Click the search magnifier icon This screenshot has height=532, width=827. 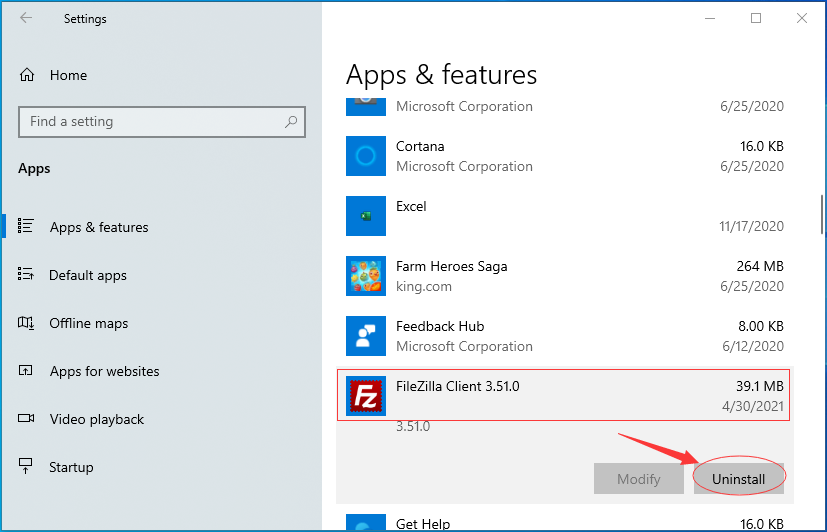coord(291,122)
